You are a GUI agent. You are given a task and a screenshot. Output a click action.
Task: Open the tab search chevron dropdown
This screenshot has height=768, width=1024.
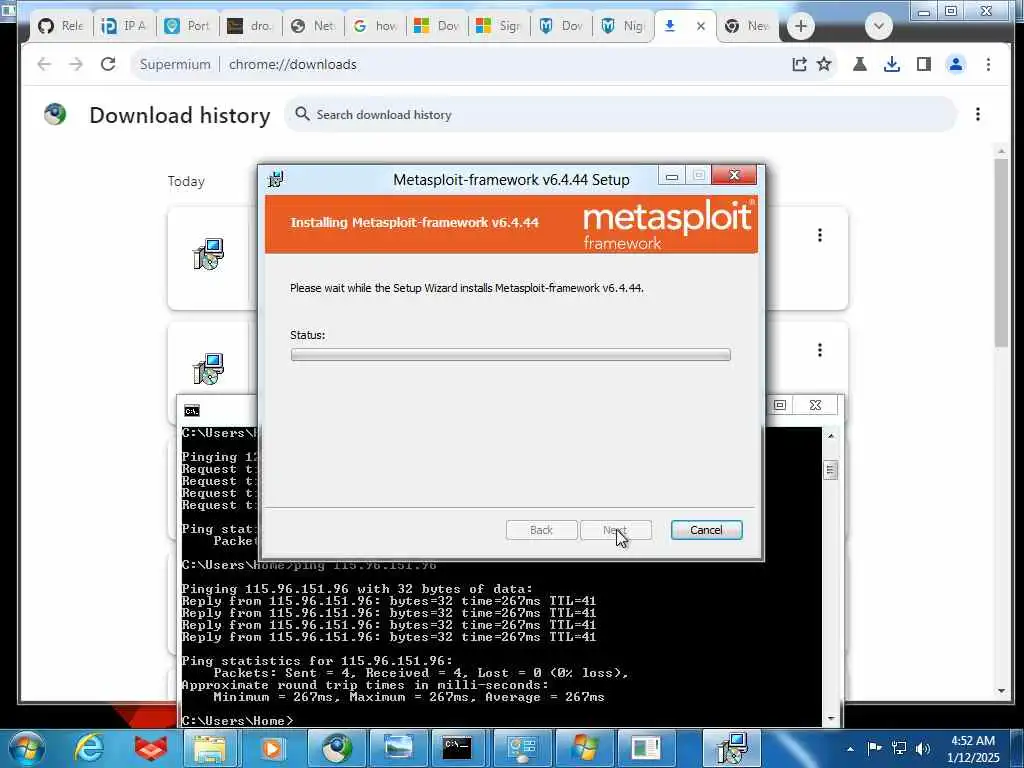(878, 26)
